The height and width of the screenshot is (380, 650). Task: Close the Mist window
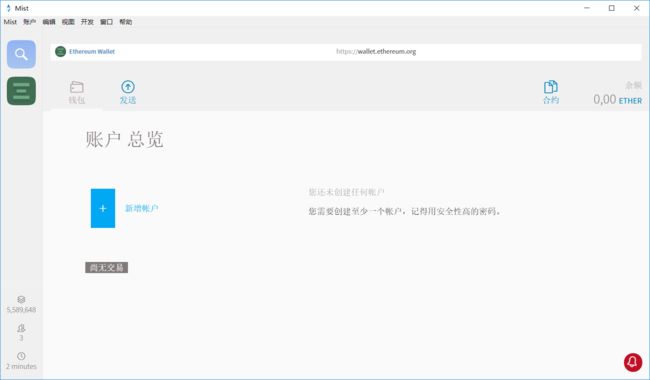[637, 8]
